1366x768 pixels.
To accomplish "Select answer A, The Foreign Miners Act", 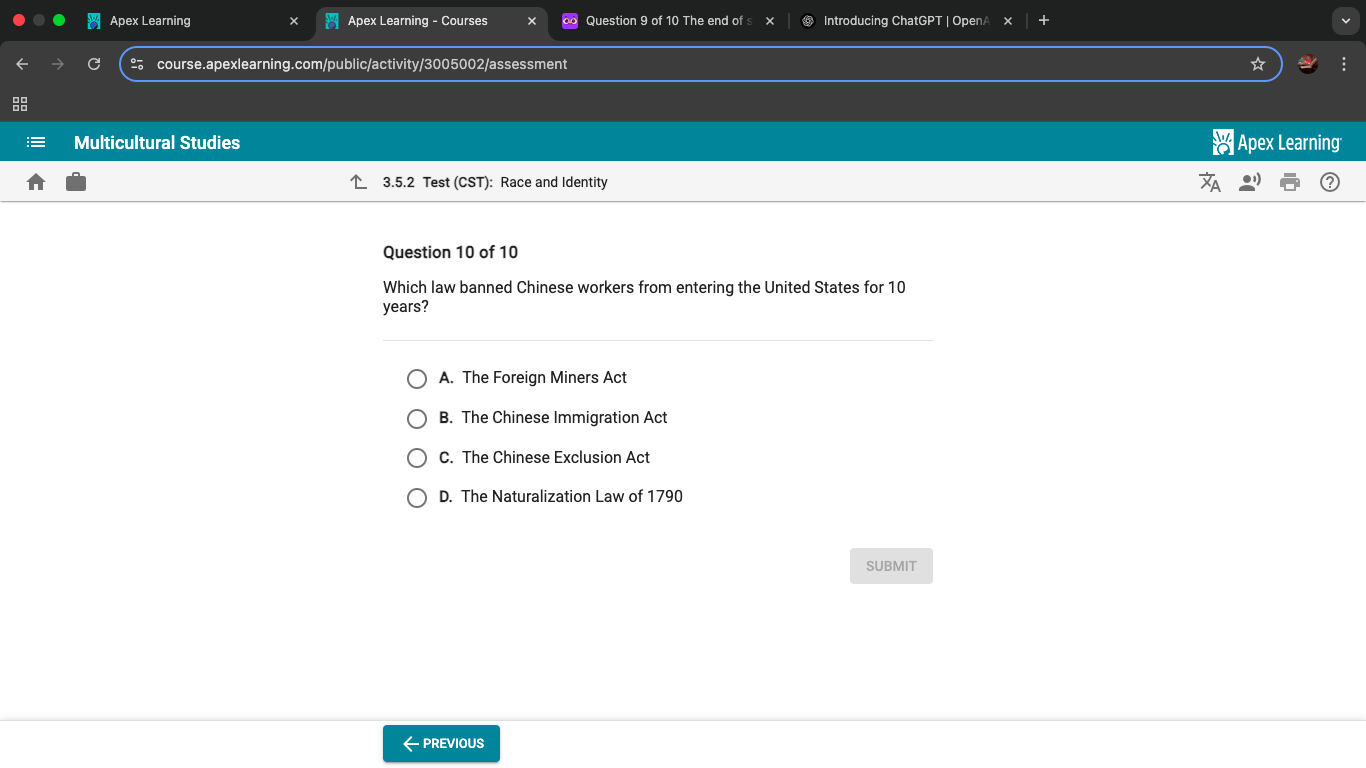I will point(417,379).
